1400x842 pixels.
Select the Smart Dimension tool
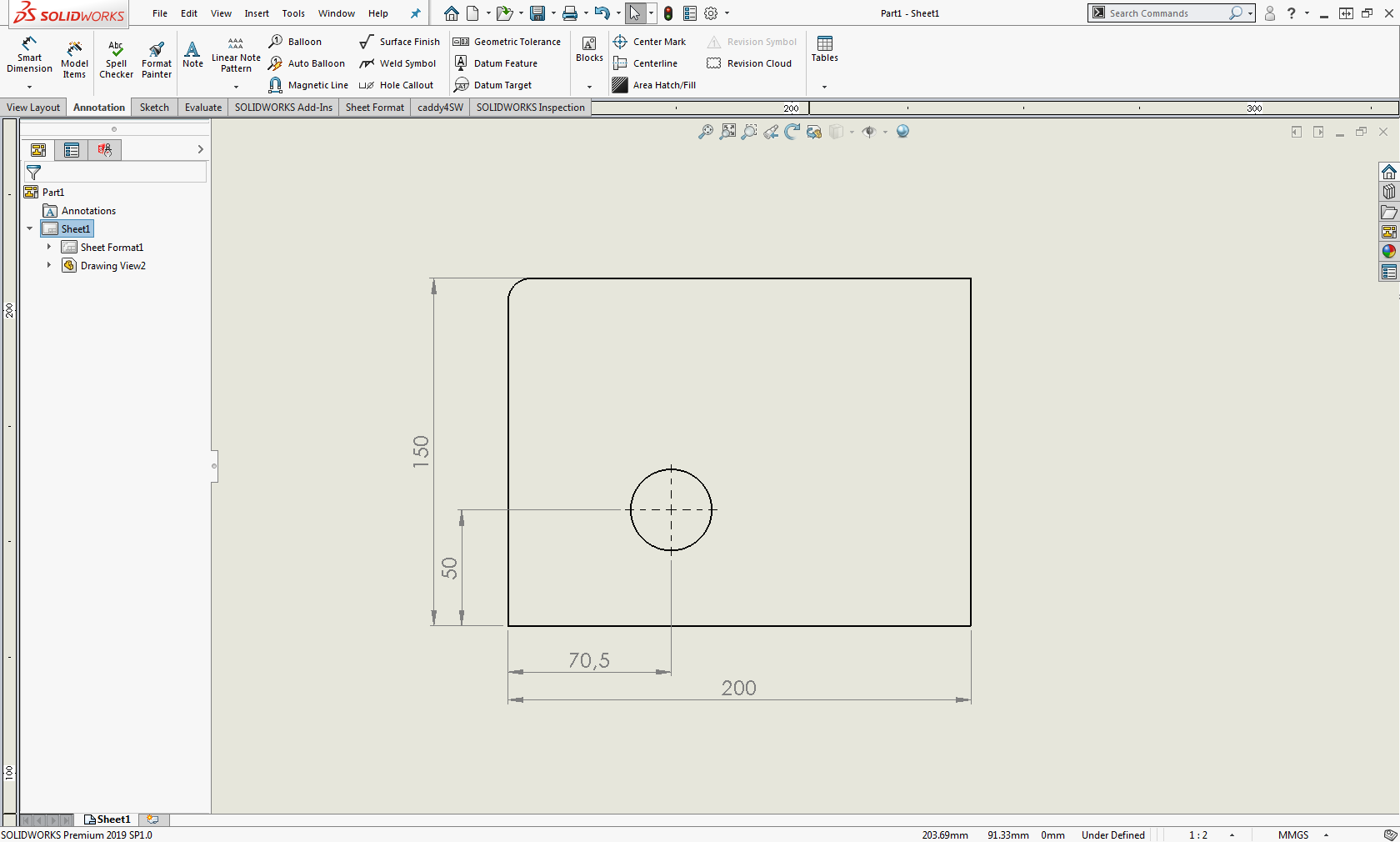coord(29,55)
